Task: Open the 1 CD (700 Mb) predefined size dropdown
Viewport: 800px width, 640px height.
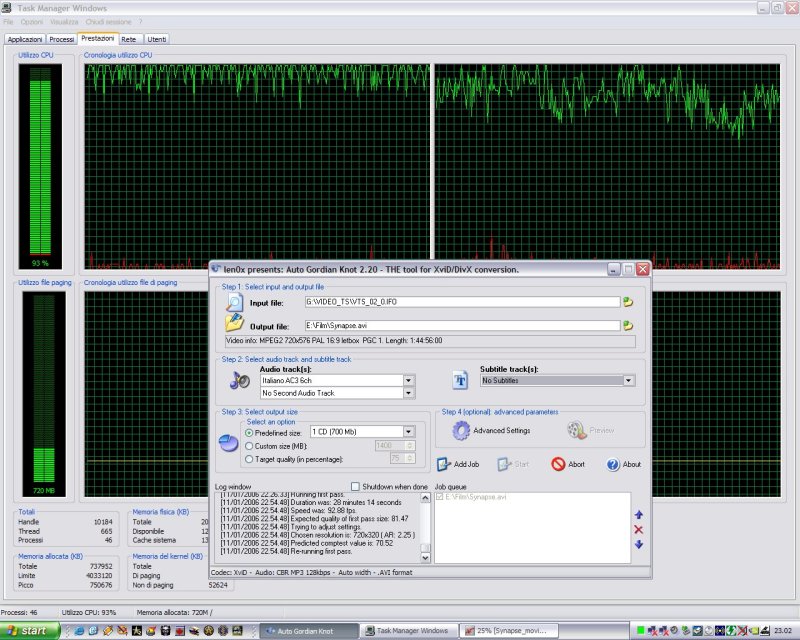Action: [x=408, y=432]
